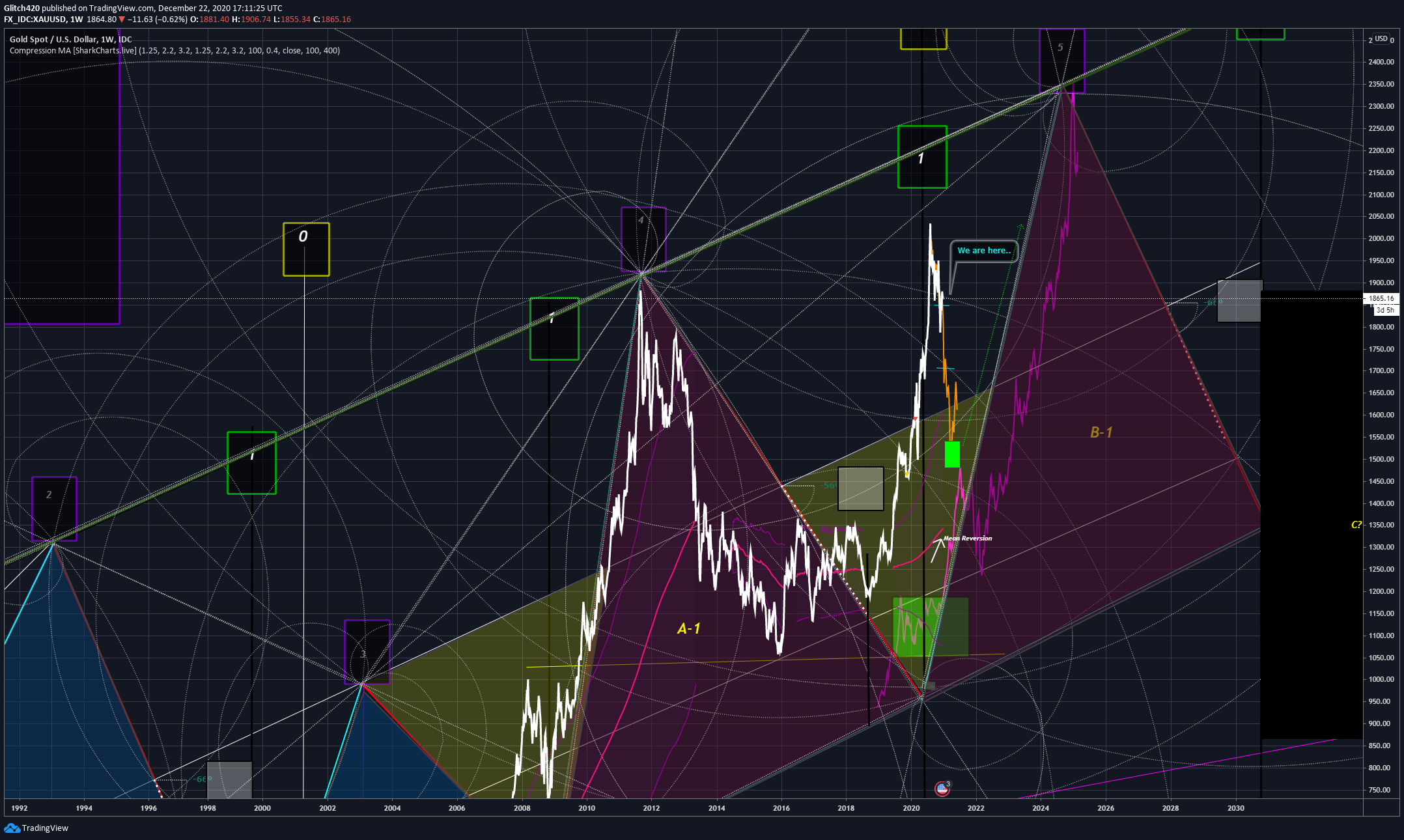Click the 2000 label on the time axis
This screenshot has width=1404, height=840.
click(262, 808)
